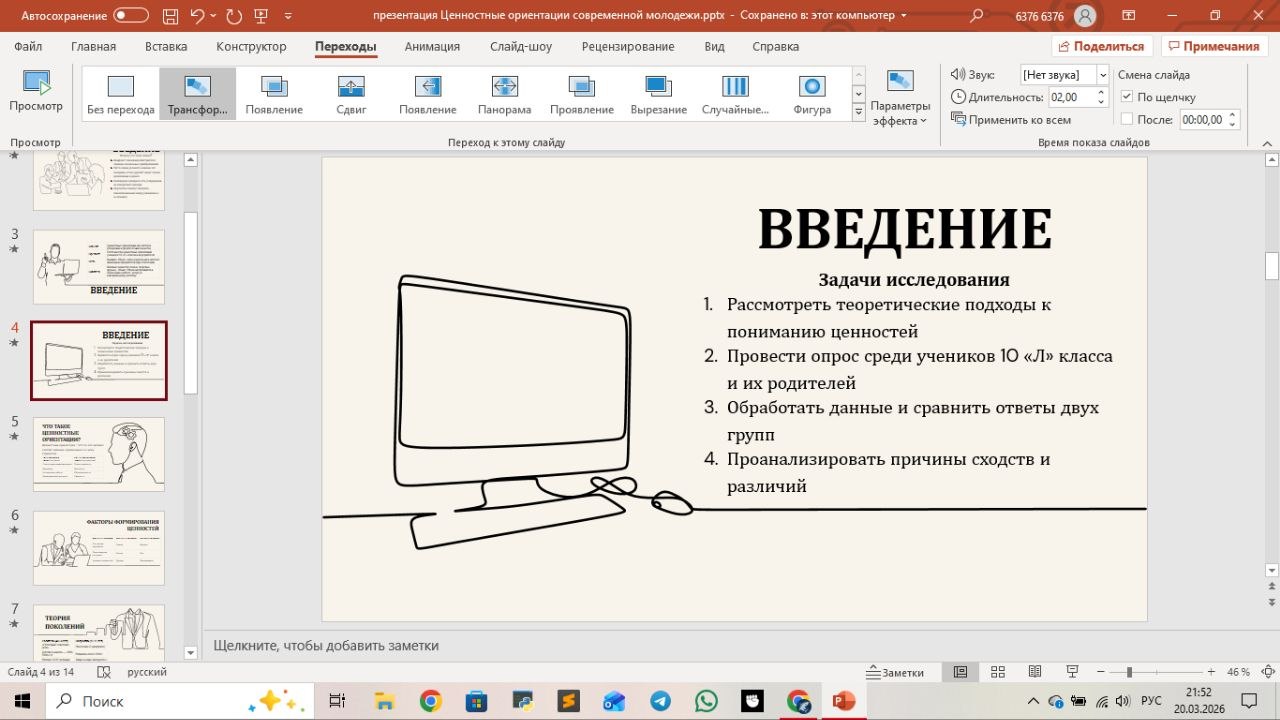Switch to Slide Sorter view icon
This screenshot has width=1280, height=720.
coord(998,672)
